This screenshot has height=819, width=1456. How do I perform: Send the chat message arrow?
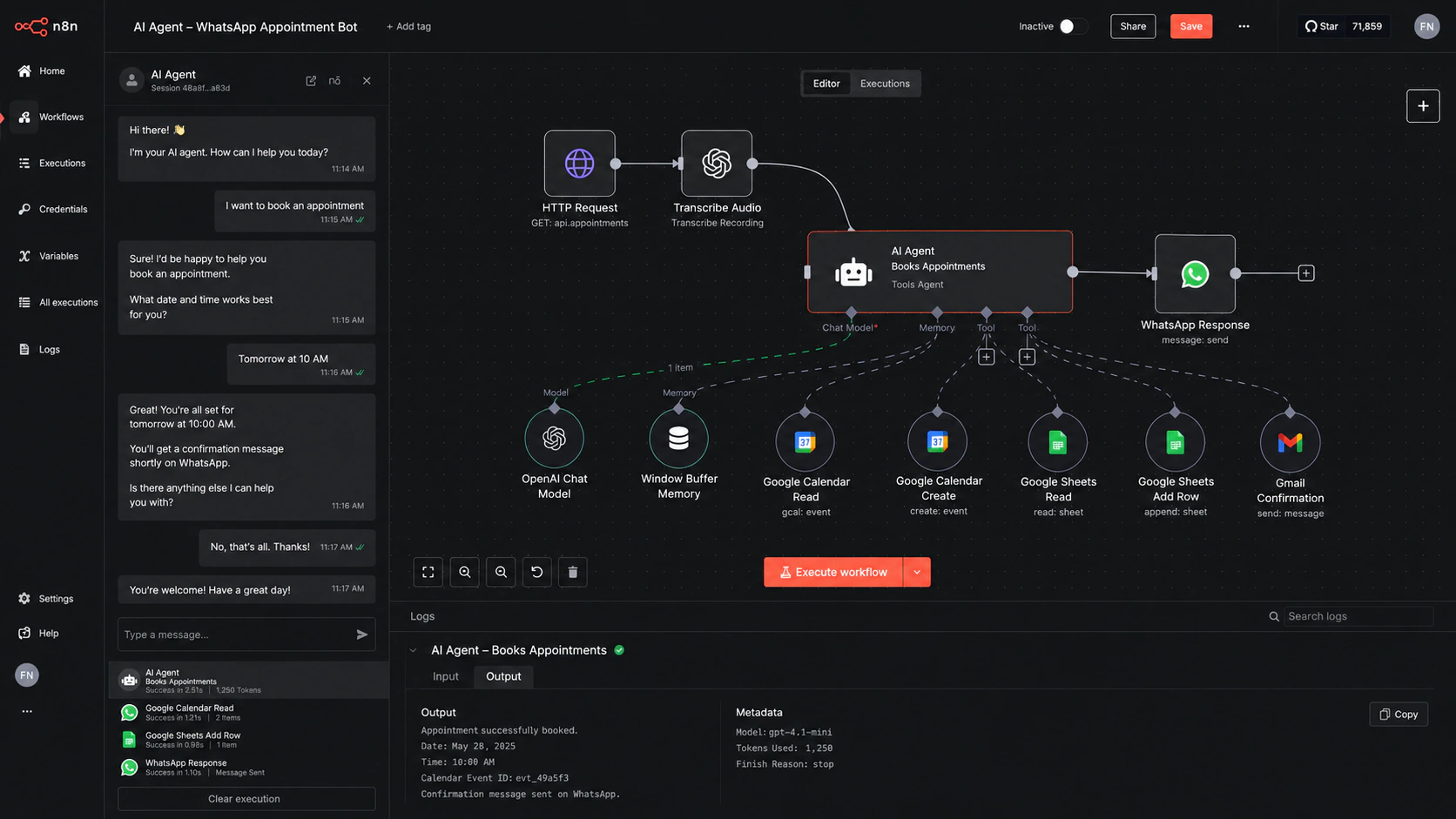(362, 634)
